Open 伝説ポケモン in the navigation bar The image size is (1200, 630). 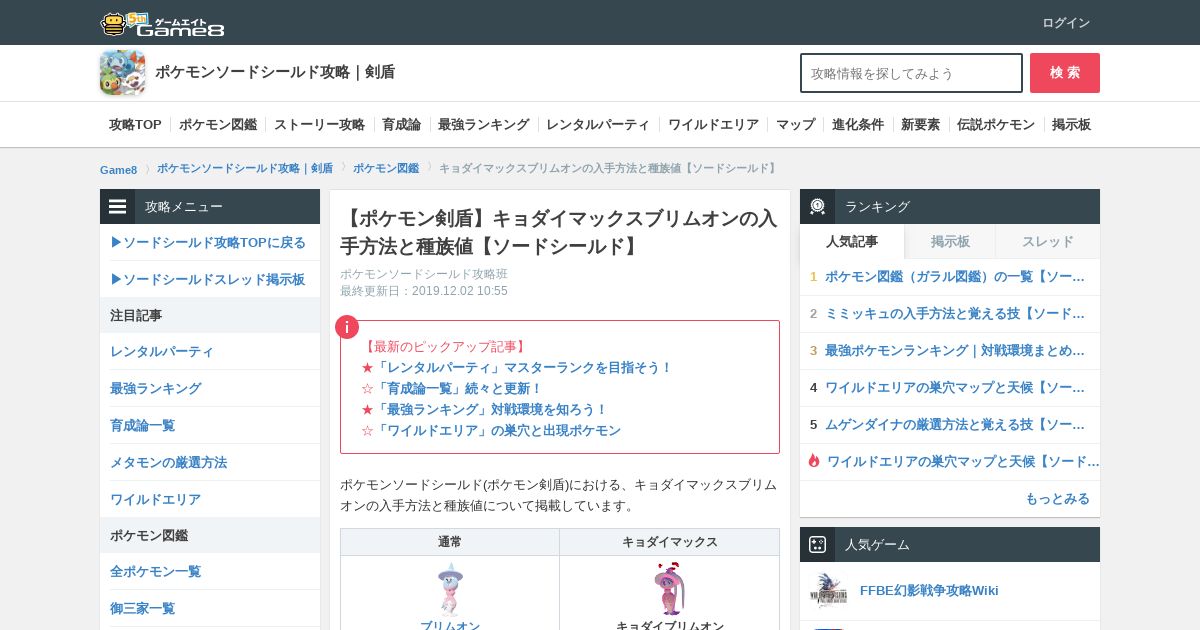pyautogui.click(x=996, y=125)
